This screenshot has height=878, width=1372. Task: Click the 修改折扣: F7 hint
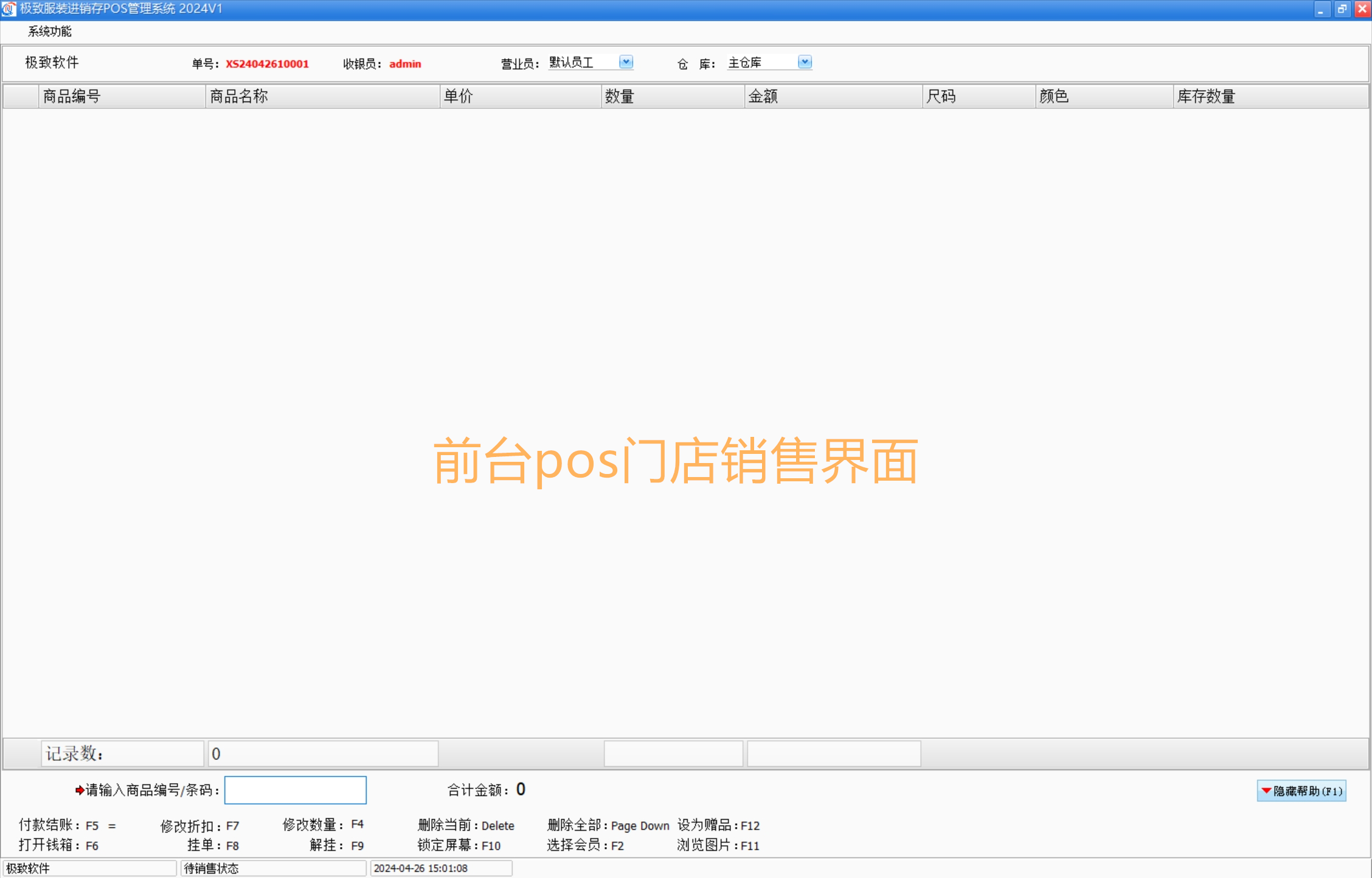point(199,826)
